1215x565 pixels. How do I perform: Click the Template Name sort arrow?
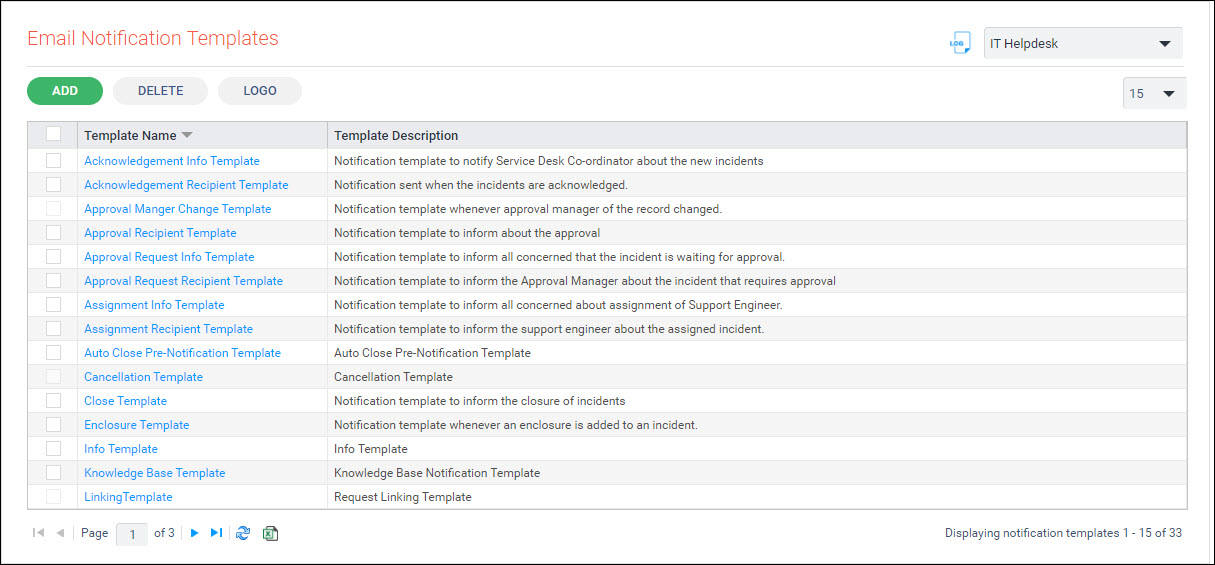[x=187, y=136]
